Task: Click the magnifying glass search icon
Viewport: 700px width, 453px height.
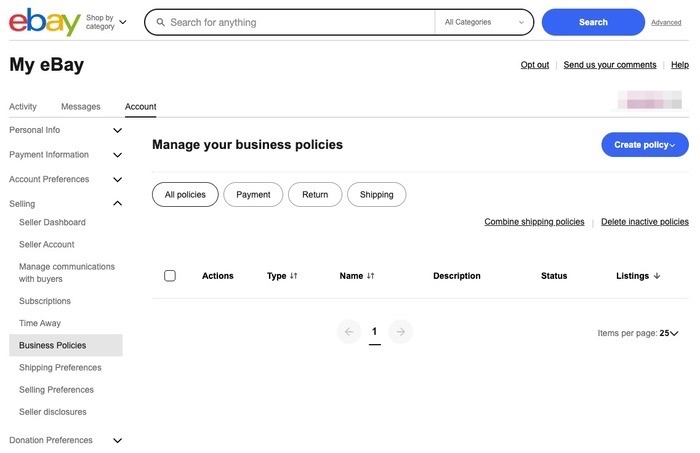Action: [x=160, y=22]
